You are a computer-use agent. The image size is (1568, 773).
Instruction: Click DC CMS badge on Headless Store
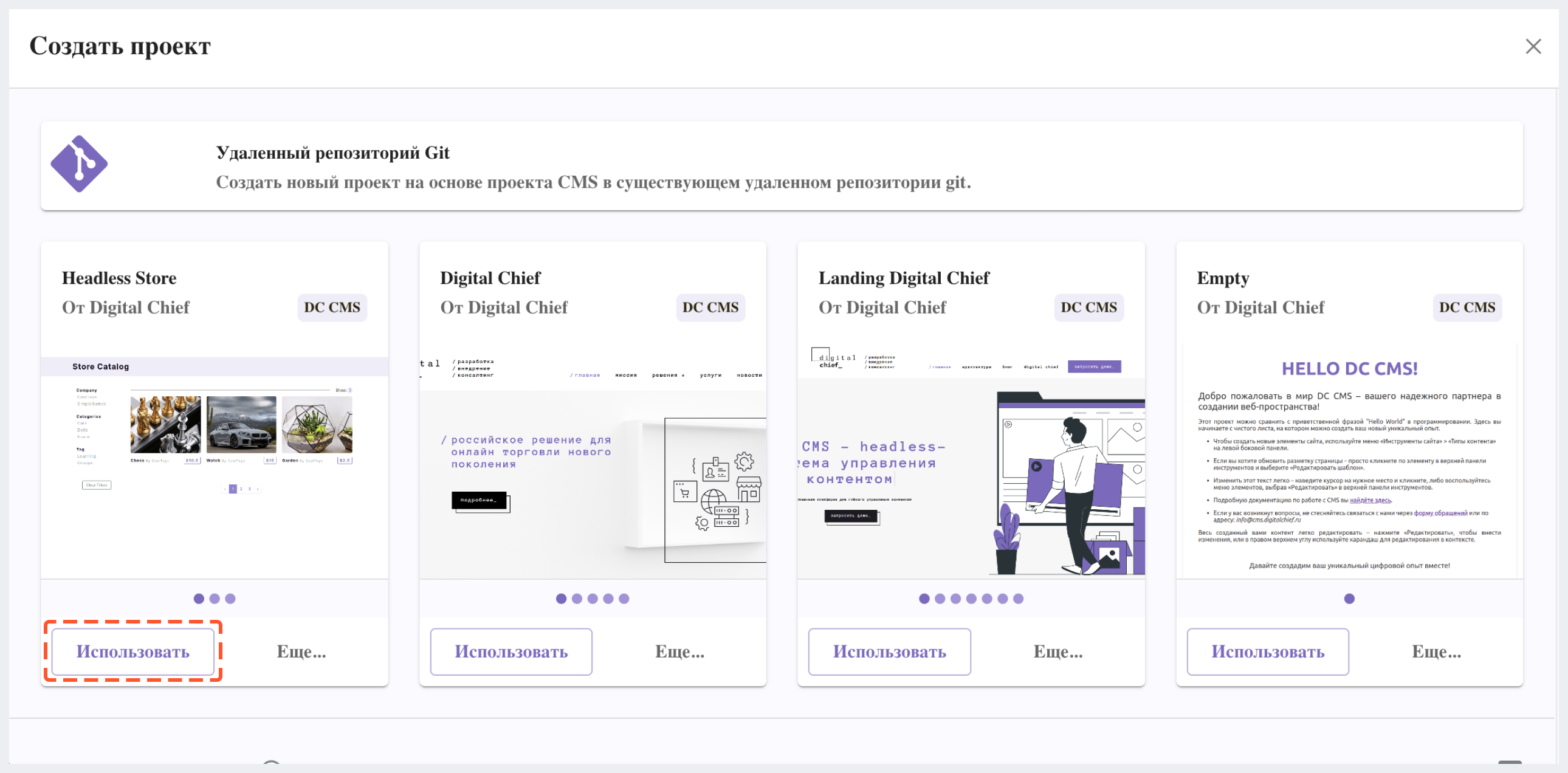tap(332, 307)
